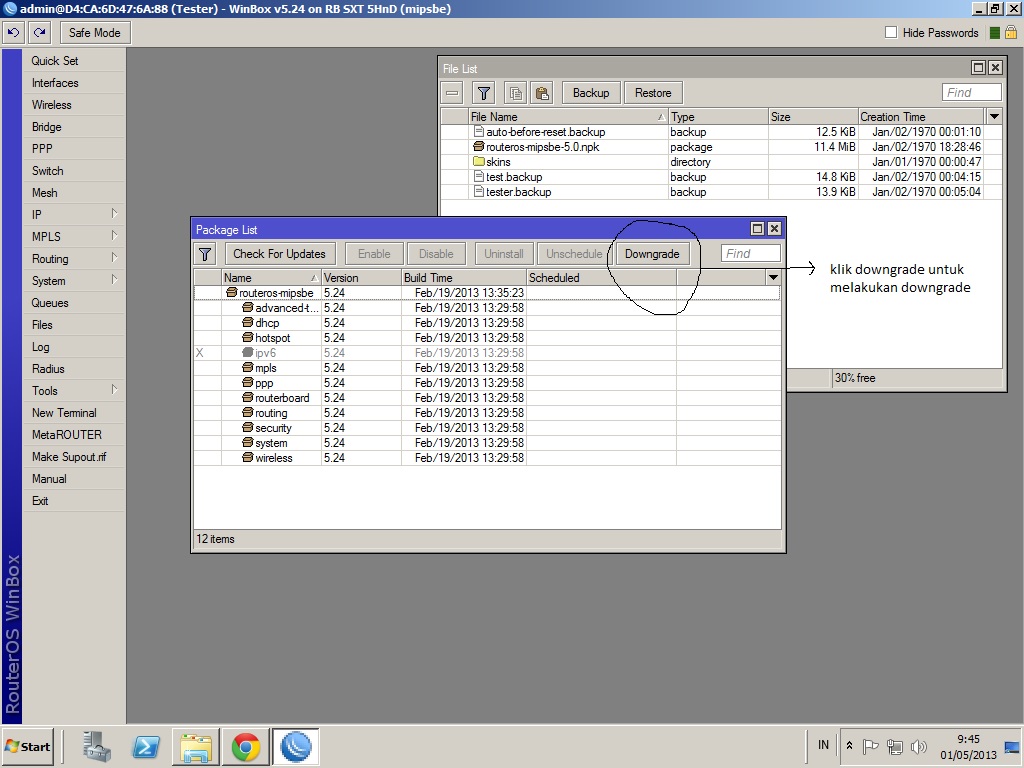Expand IP submenu arrow
This screenshot has height=768, width=1024.
114,214
